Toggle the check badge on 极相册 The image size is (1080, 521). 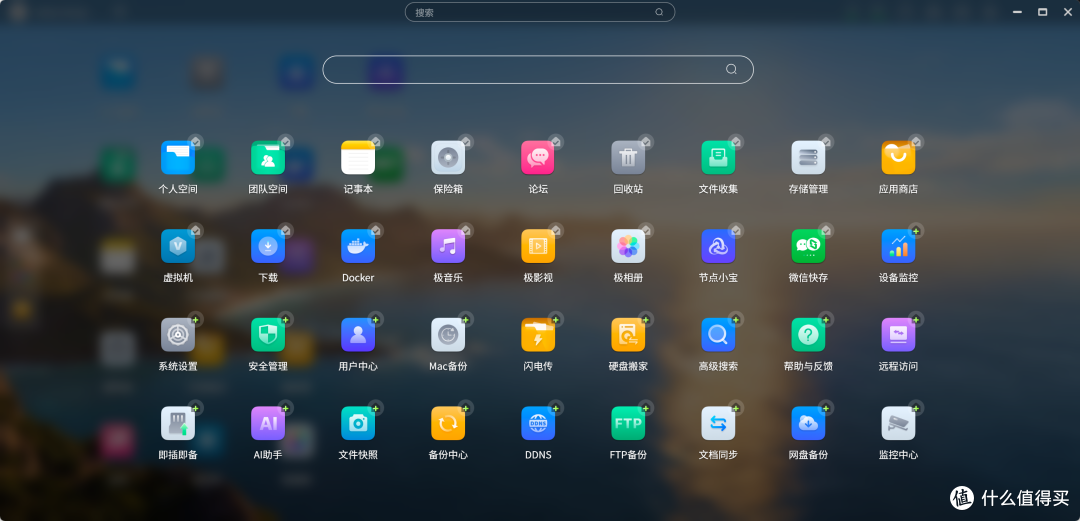click(645, 231)
